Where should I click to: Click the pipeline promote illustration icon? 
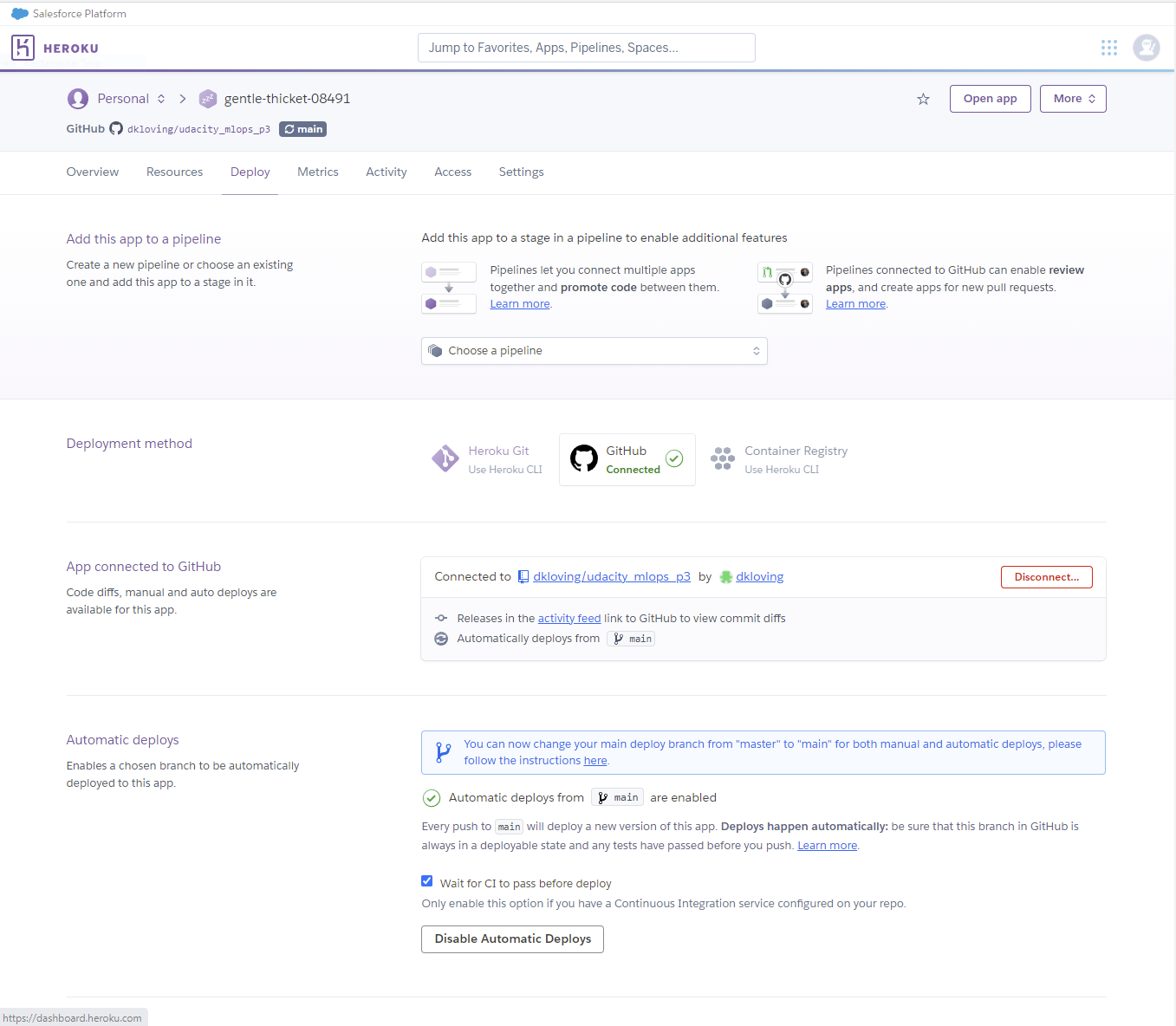(449, 288)
